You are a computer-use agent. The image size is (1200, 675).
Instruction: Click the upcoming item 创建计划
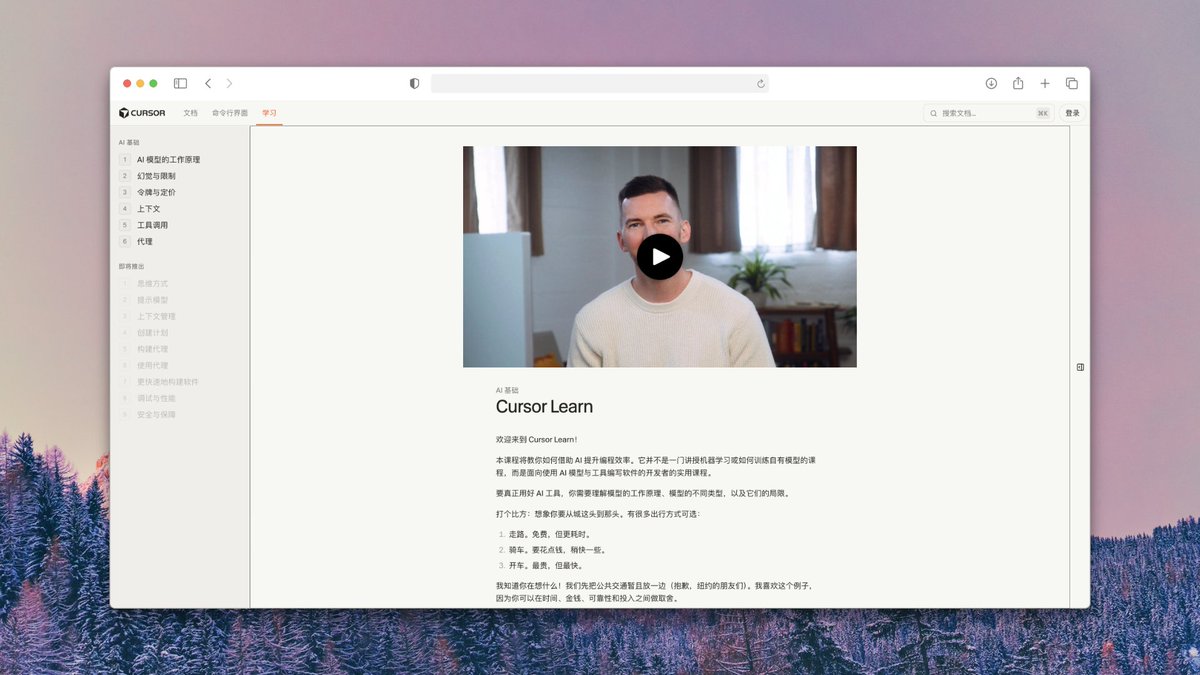click(x=152, y=332)
